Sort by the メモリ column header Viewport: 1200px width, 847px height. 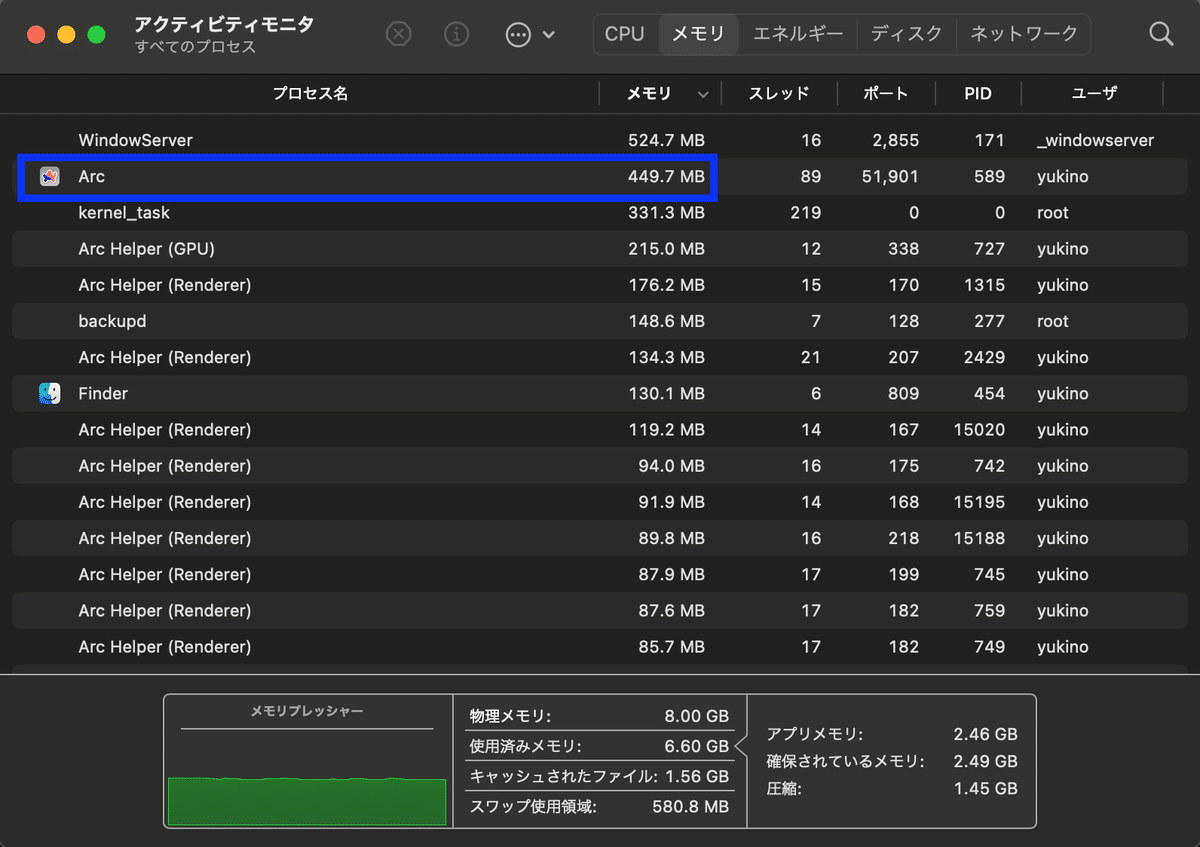649,94
